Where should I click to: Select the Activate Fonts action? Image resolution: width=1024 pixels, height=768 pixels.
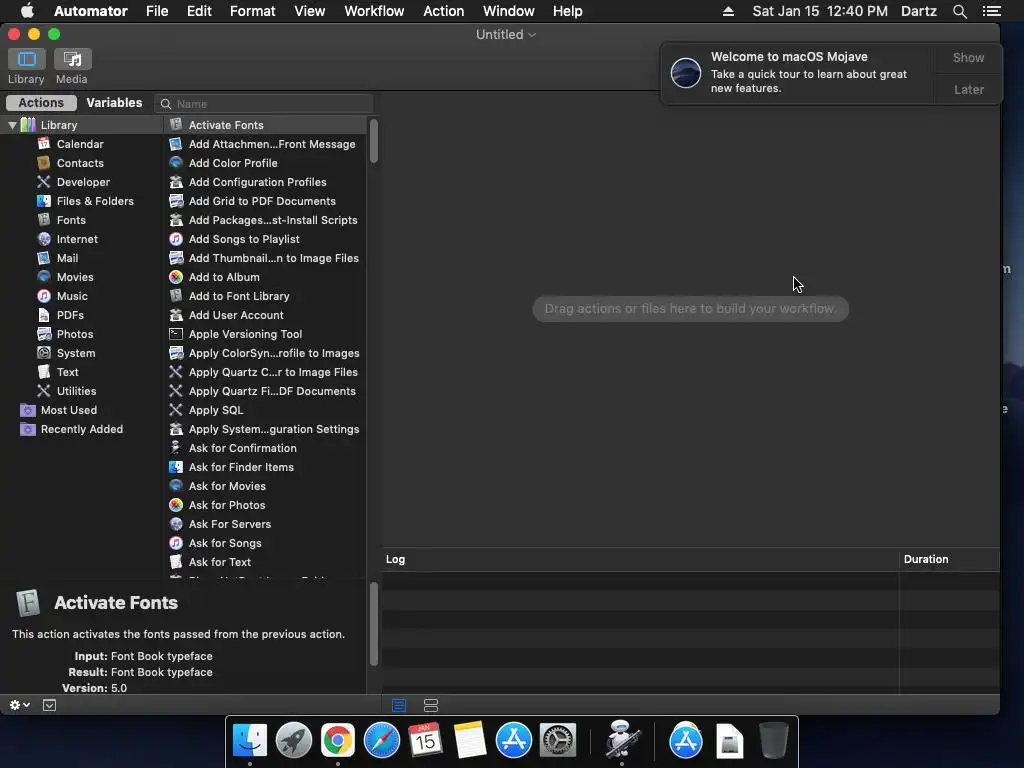click(266, 125)
